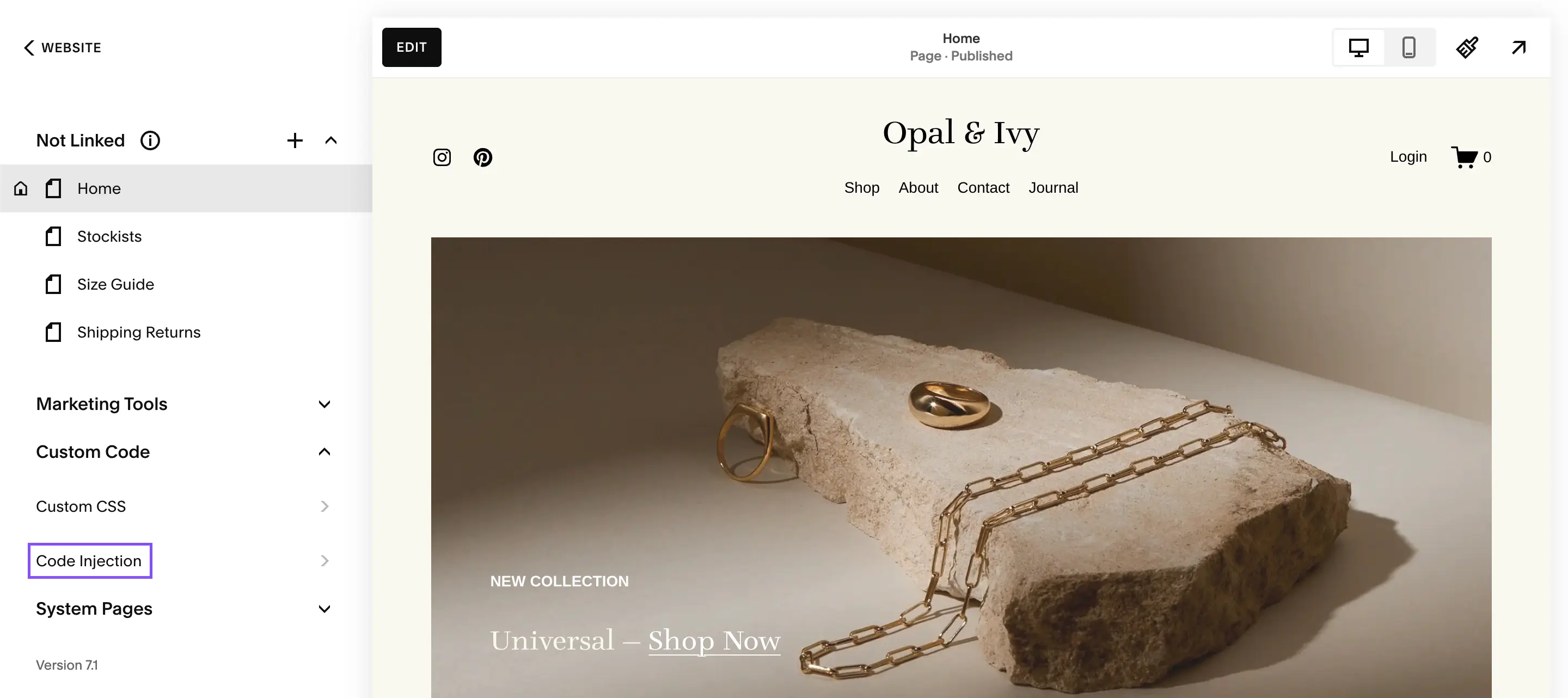1568x698 pixels.
Task: Open Site Styles paintbrush icon
Action: click(x=1467, y=47)
